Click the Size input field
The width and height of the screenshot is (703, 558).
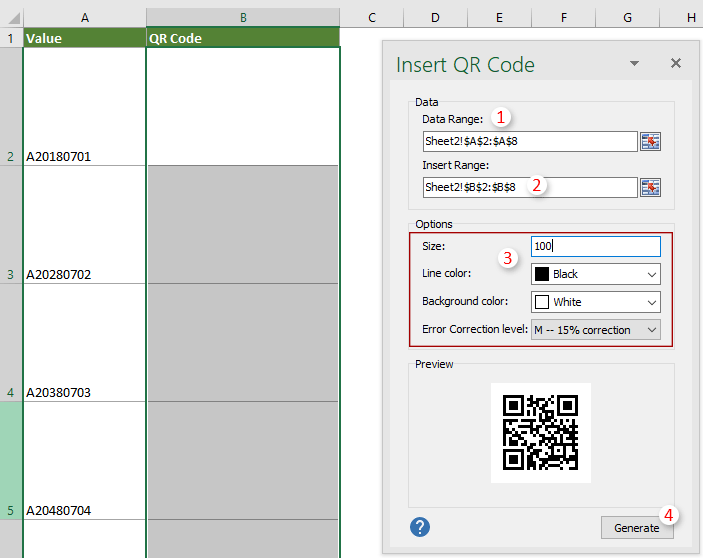(595, 247)
